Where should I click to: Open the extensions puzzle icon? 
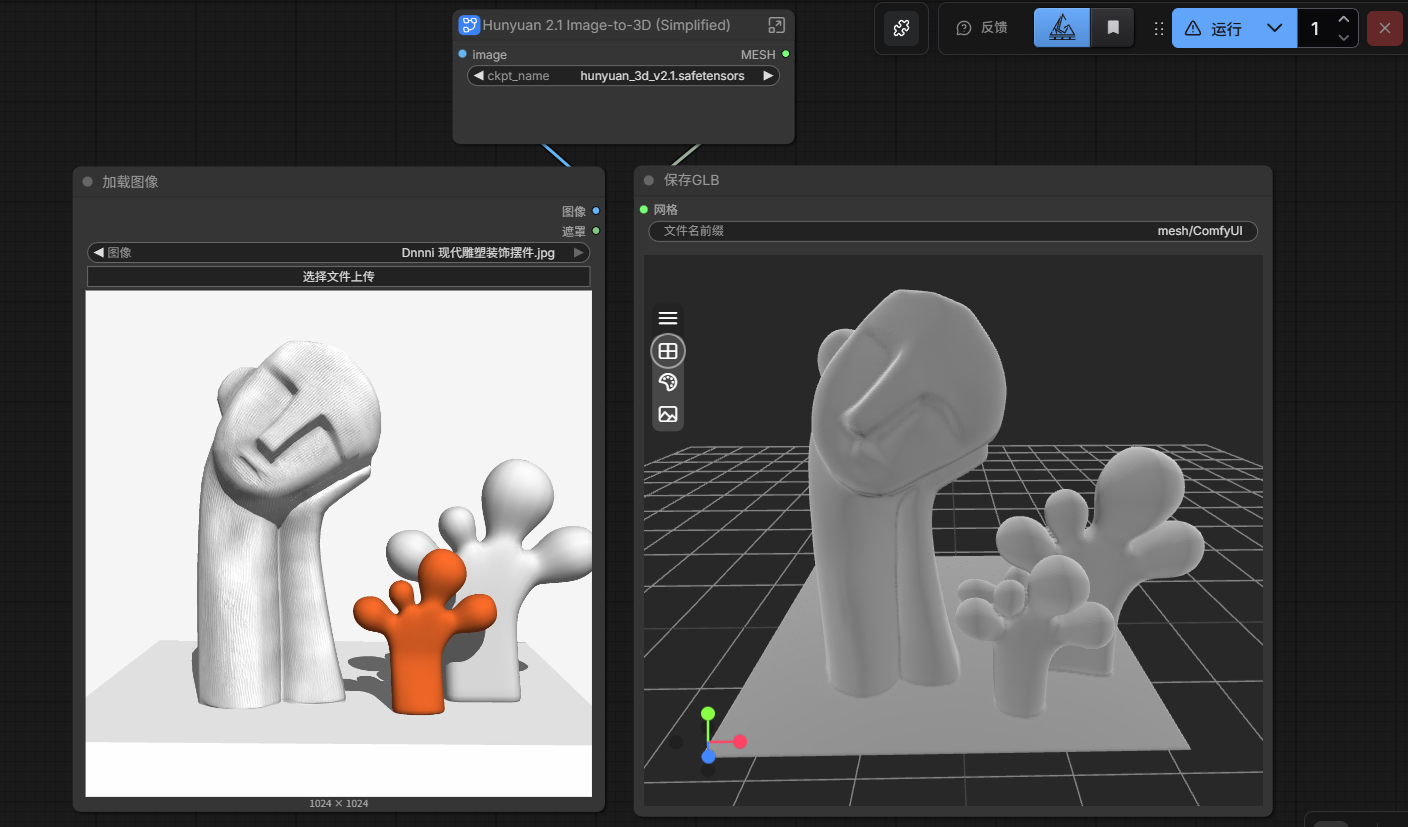click(x=901, y=28)
